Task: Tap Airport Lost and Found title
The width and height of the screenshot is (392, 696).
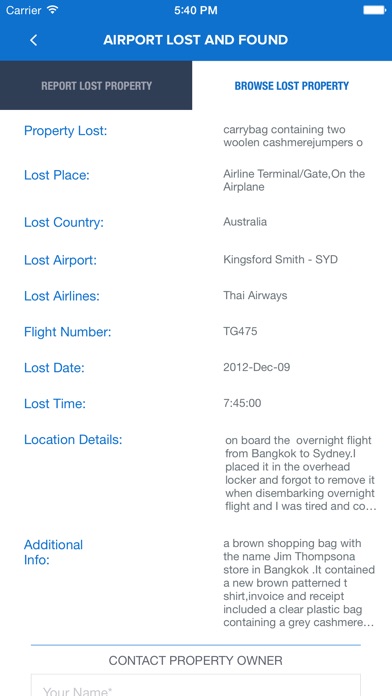Action: (196, 40)
